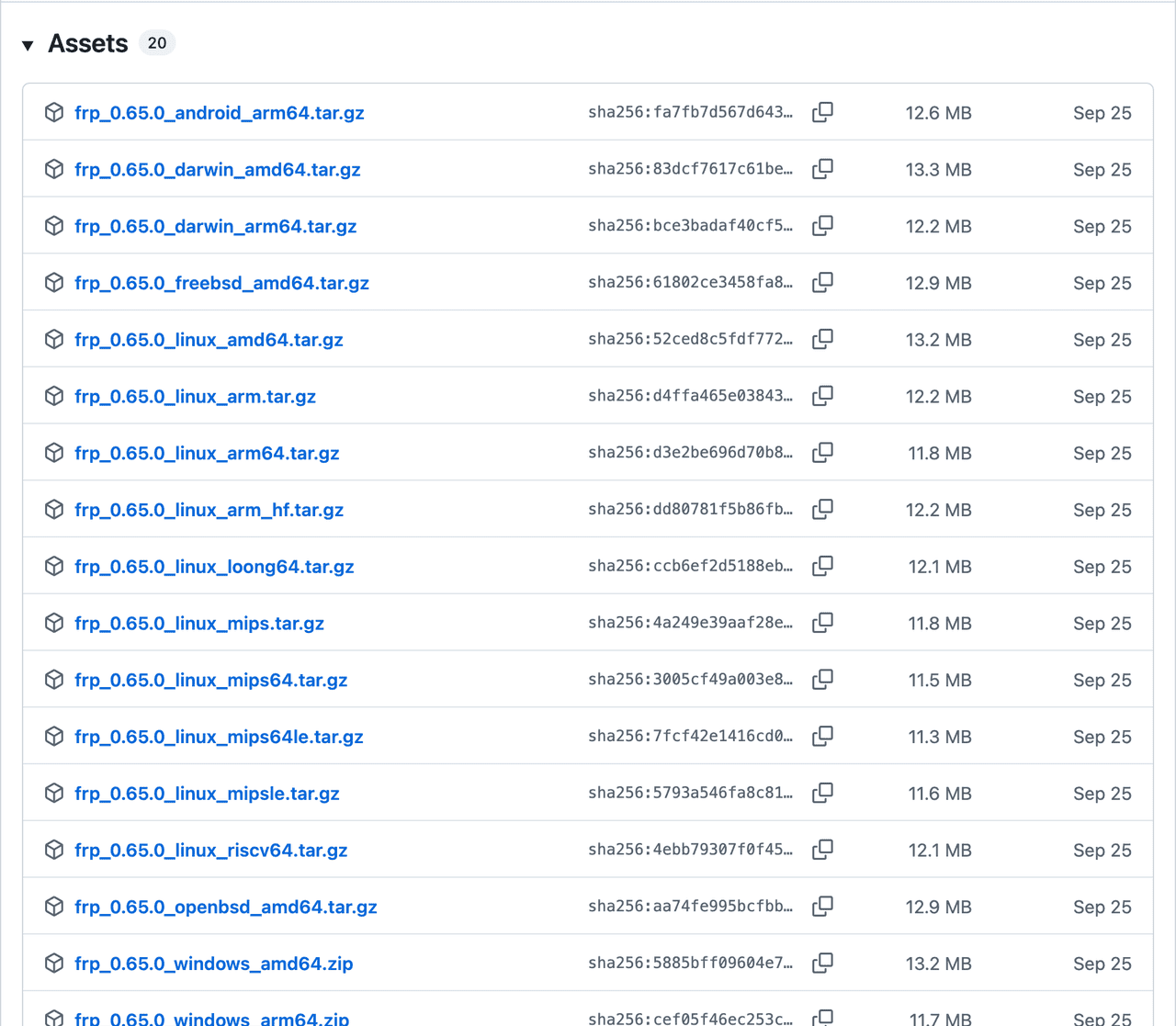Collapse the Assets section
The image size is (1176, 1026).
coord(28,43)
